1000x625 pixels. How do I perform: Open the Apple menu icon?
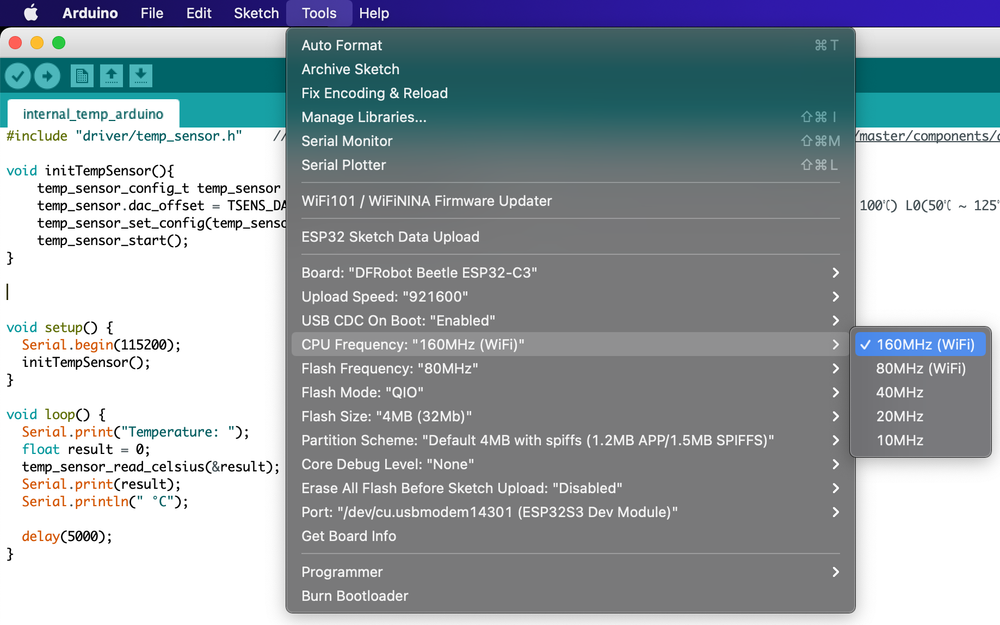click(x=30, y=13)
